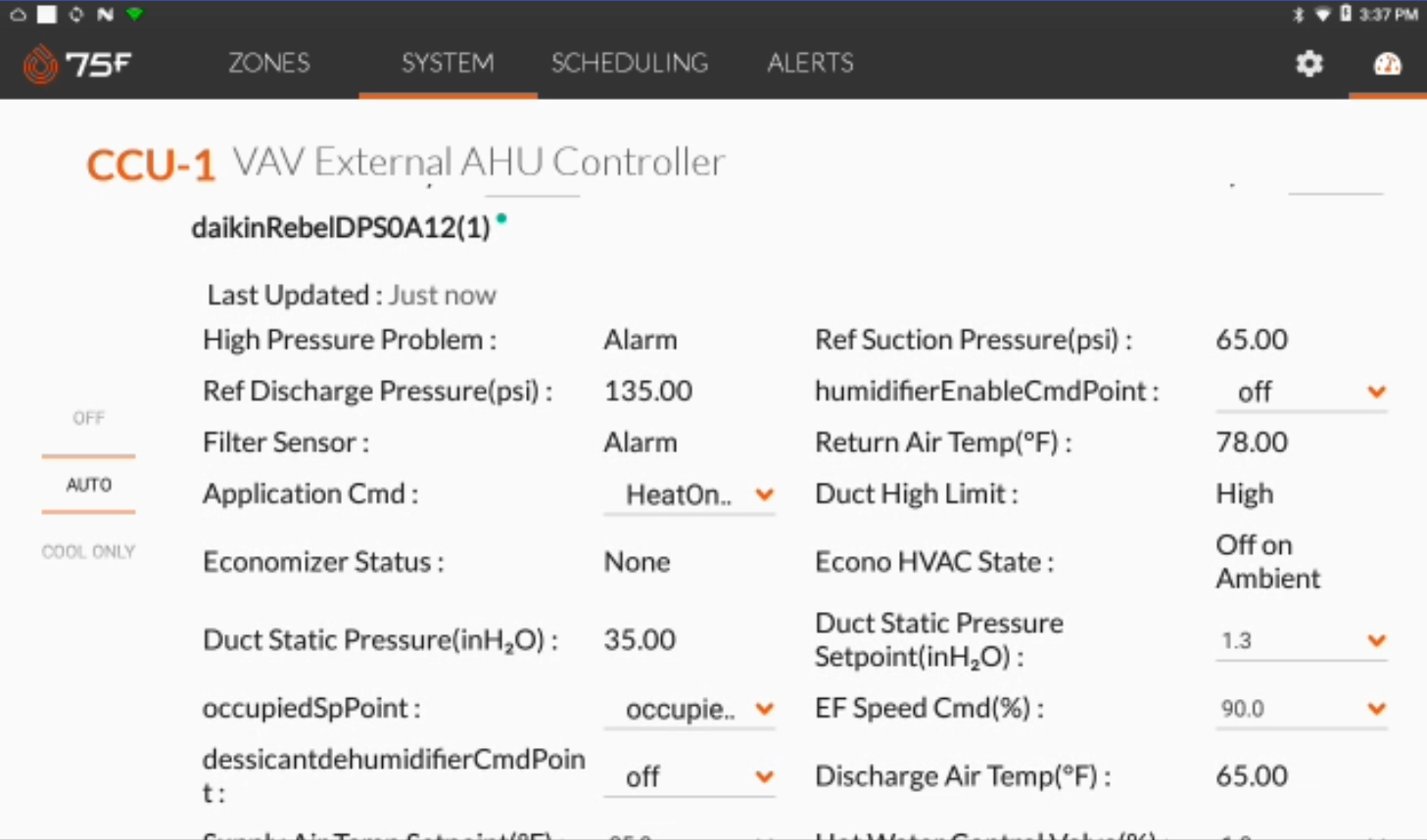Image resolution: width=1427 pixels, height=840 pixels.
Task: Open the ALERTS tab
Action: 810,63
